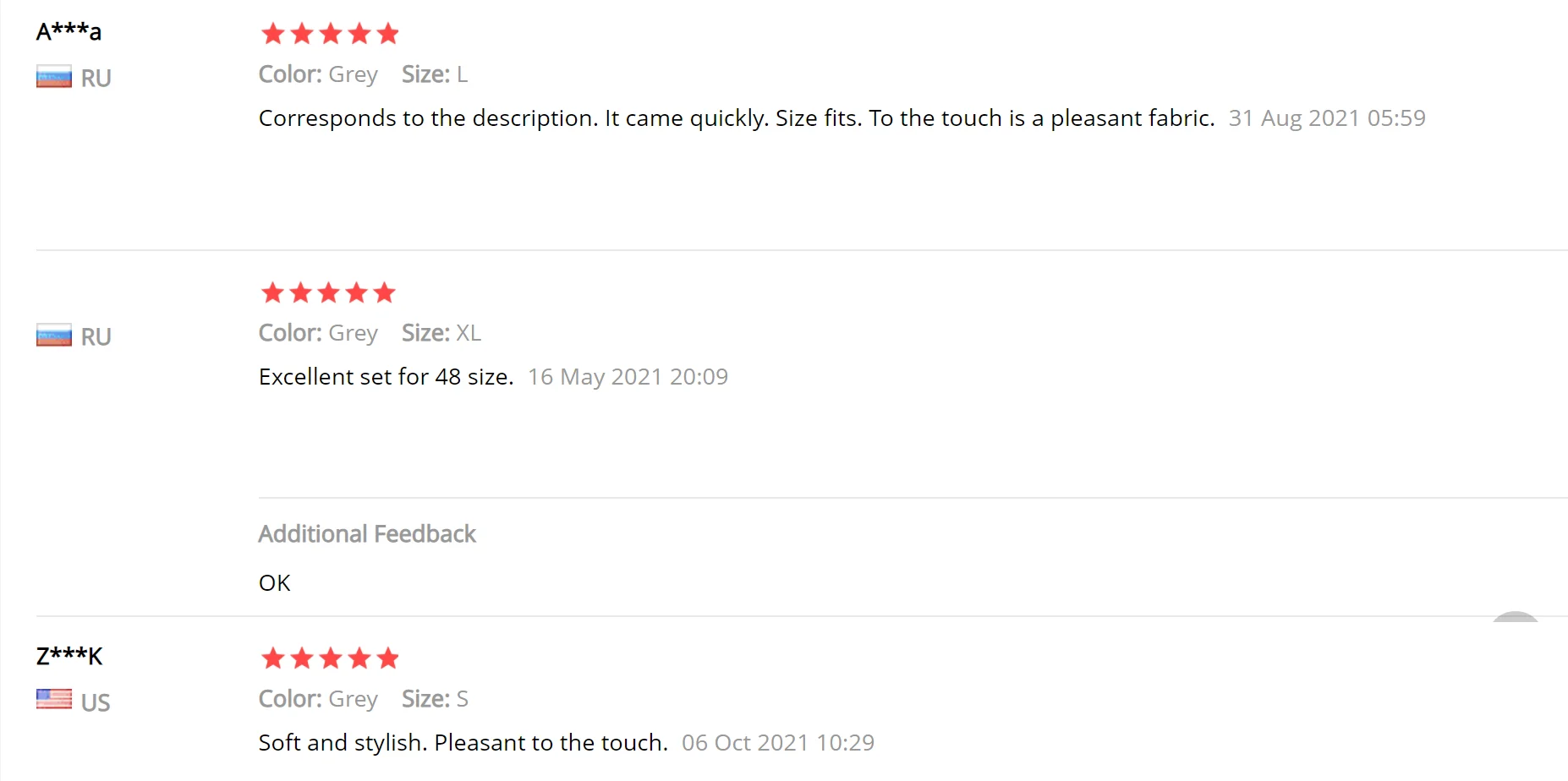
Task: Click the 'Excellent set for 48 size' review text
Action: pos(386,377)
